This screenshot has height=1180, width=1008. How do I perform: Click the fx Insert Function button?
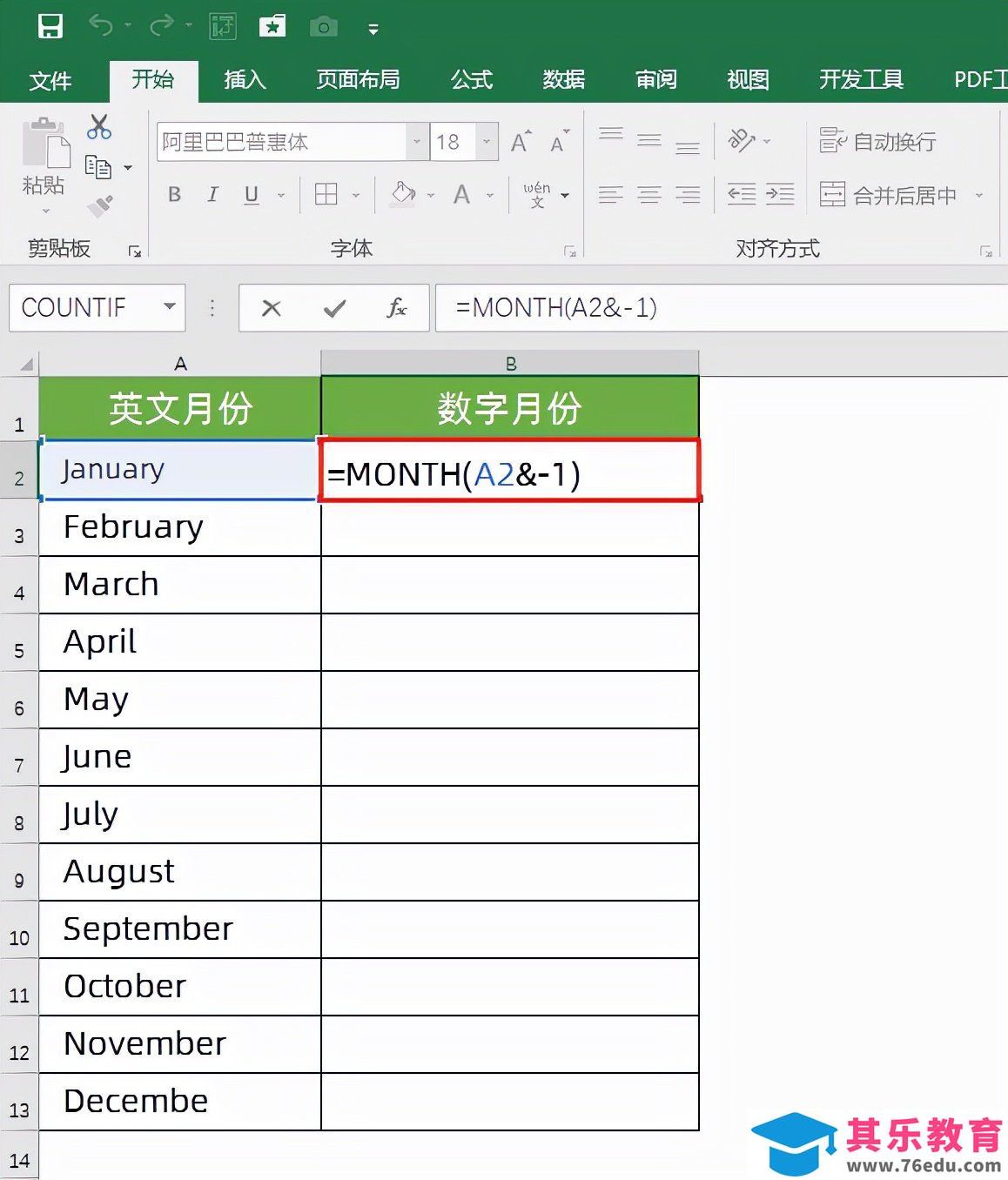point(397,308)
